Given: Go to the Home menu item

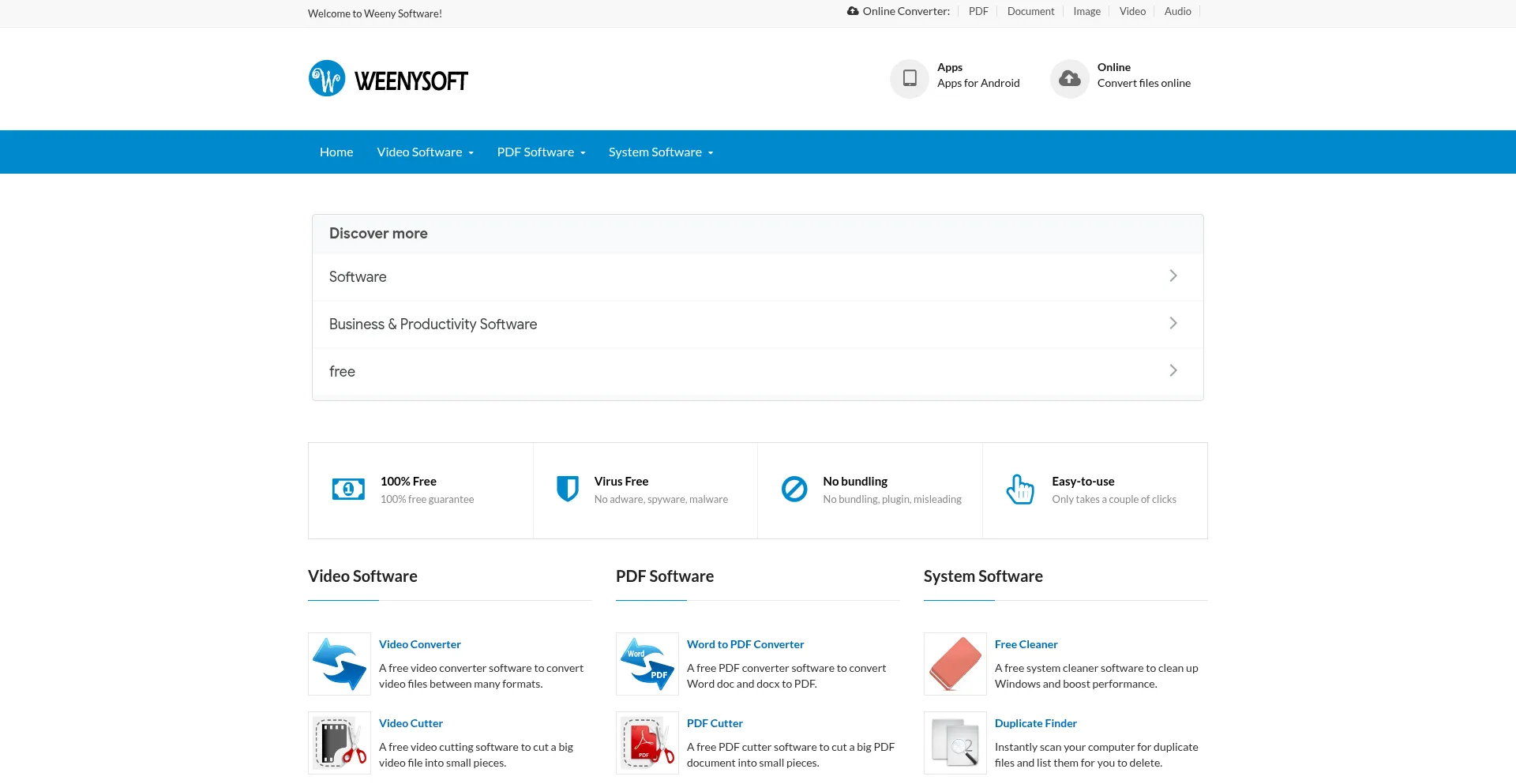Looking at the screenshot, I should pyautogui.click(x=336, y=152).
